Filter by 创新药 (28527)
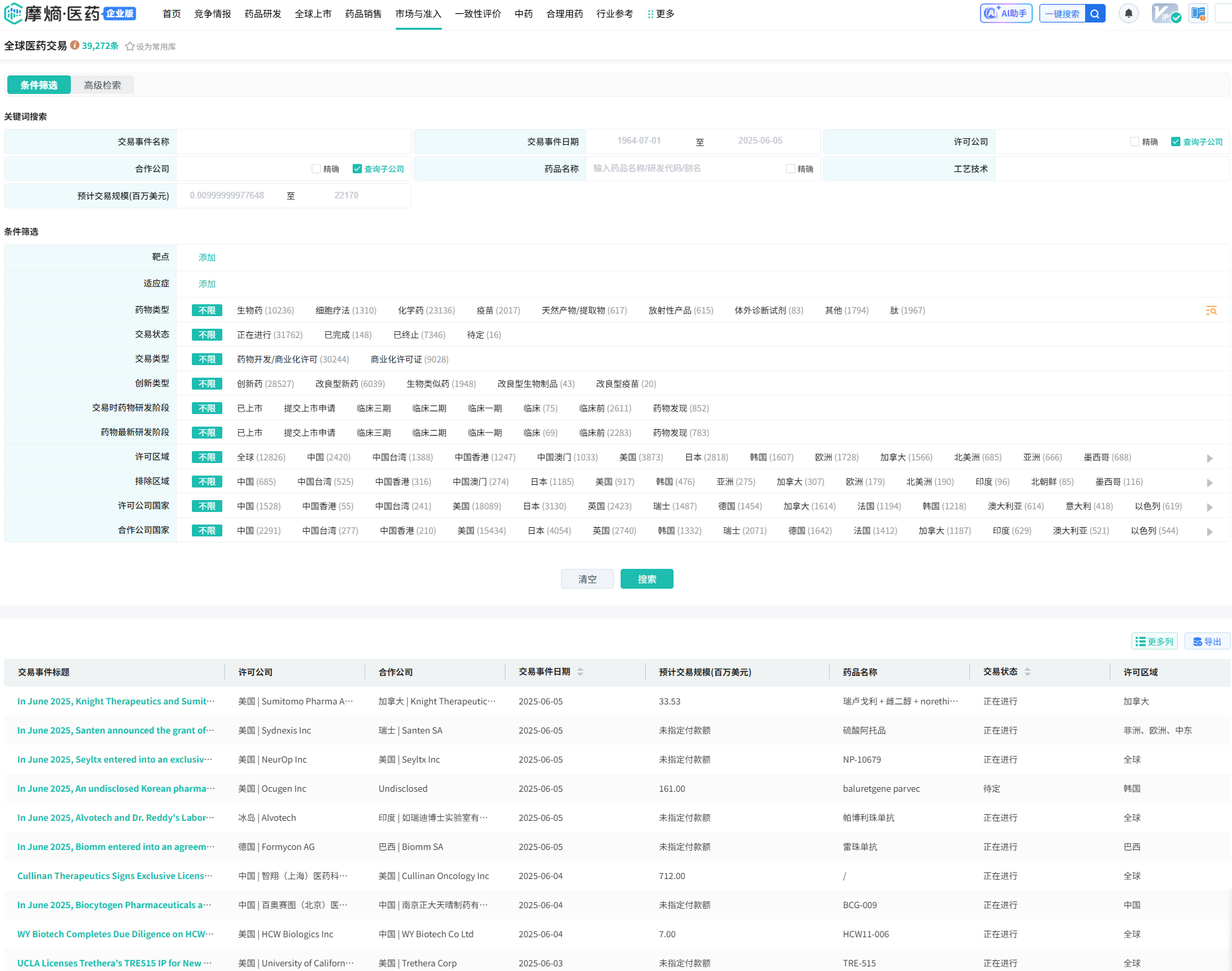The width and height of the screenshot is (1232, 971). (265, 384)
